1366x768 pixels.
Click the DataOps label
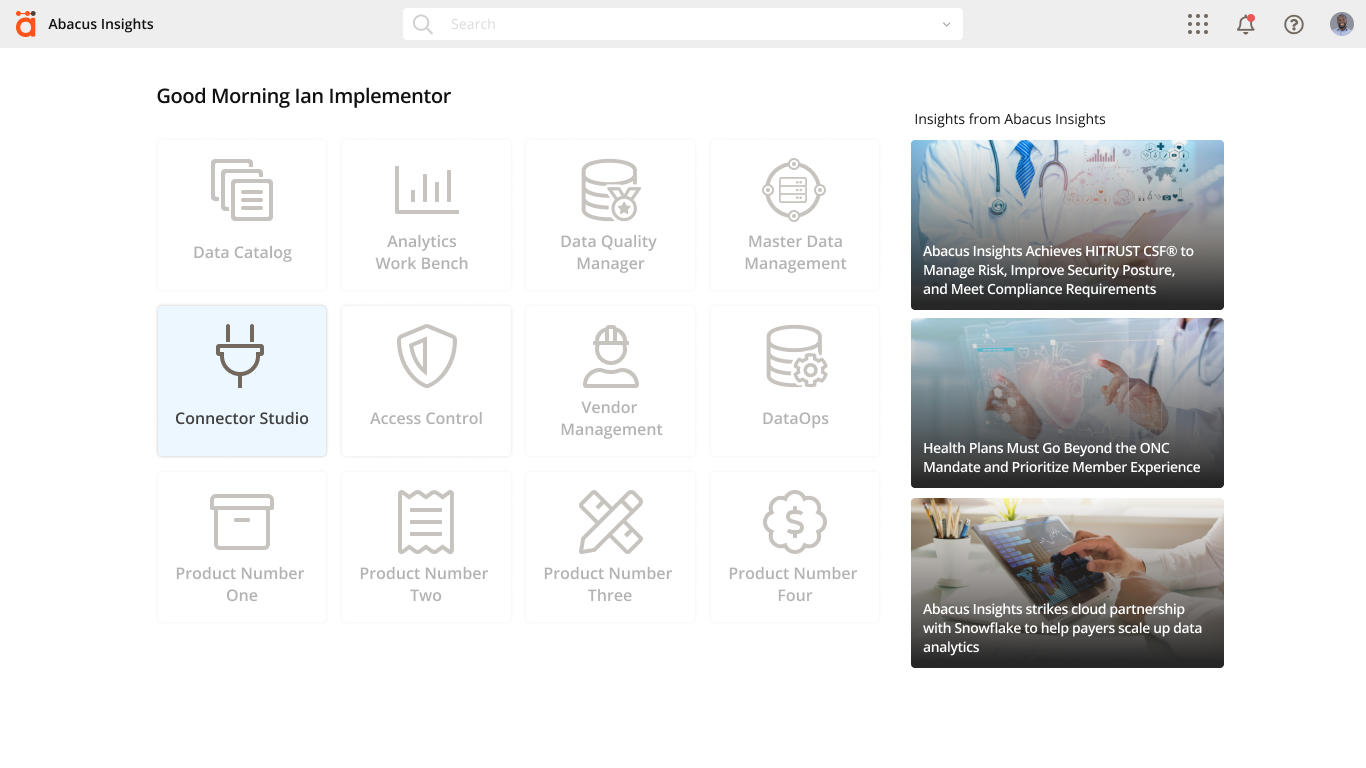795,418
